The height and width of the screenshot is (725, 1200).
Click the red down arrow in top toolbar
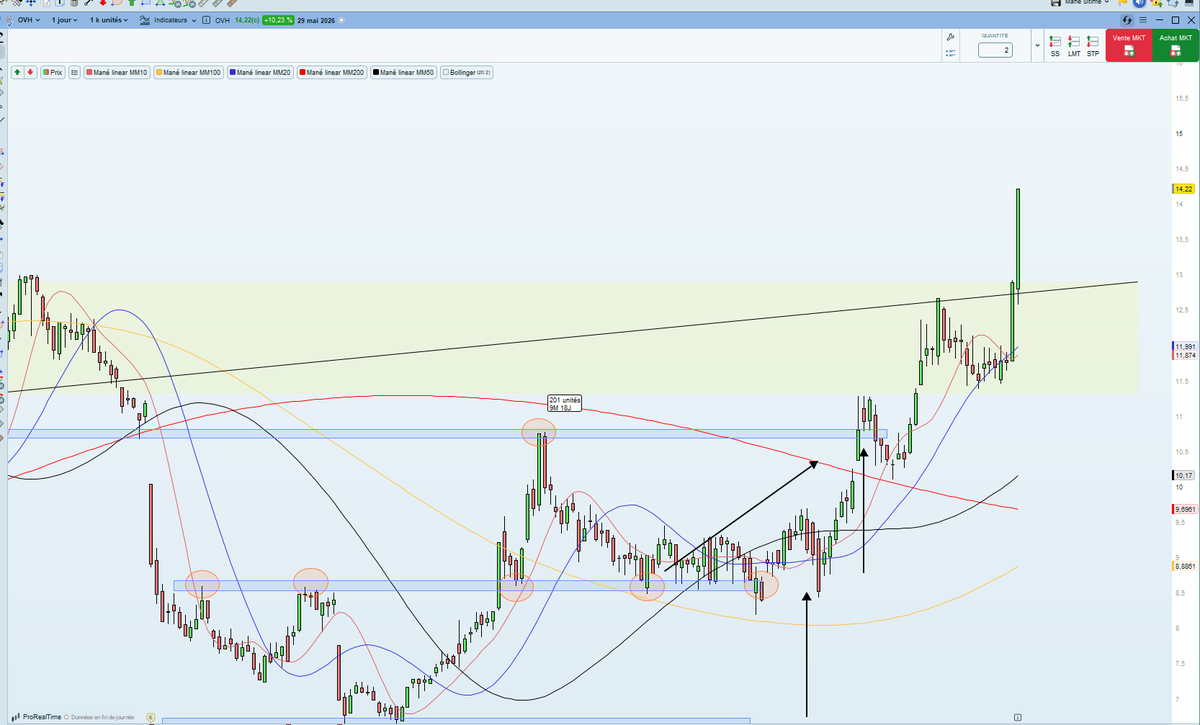(x=102, y=3)
